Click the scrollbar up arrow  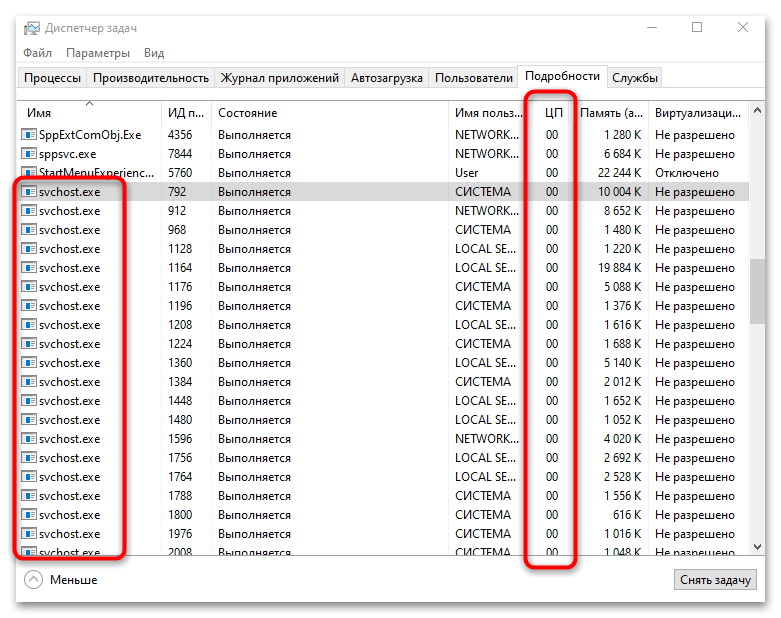[757, 111]
